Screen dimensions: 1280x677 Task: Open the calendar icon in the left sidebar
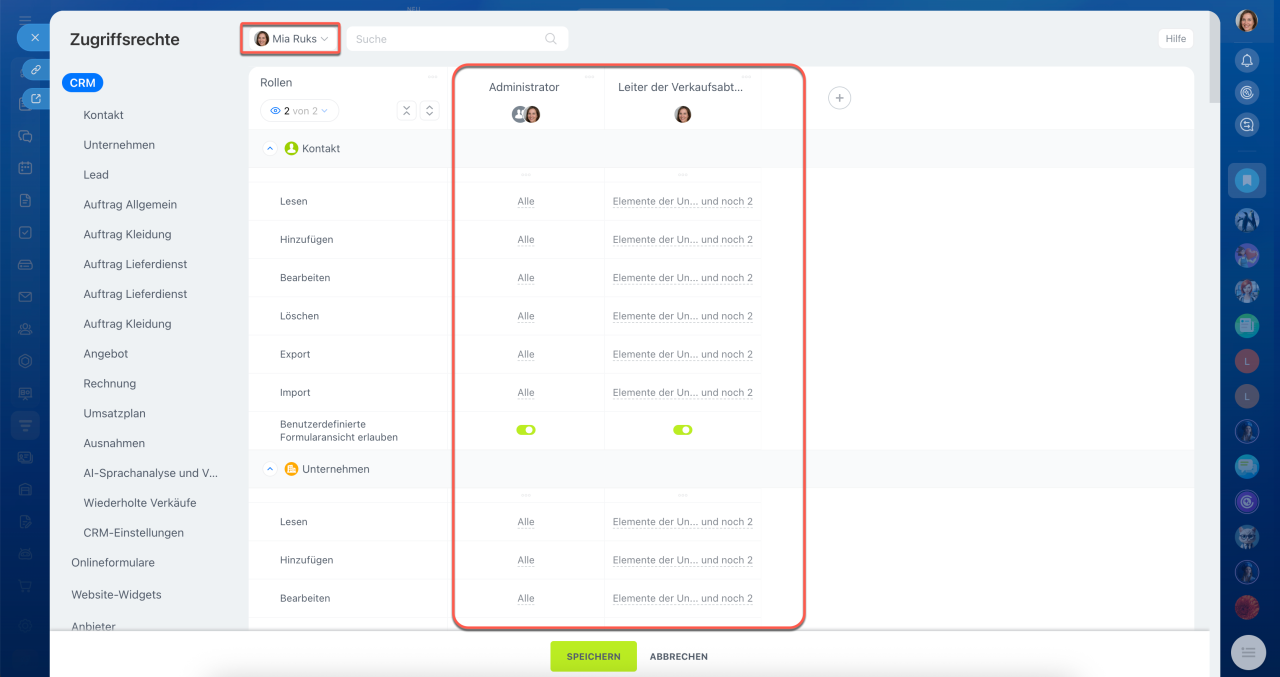(x=26, y=167)
